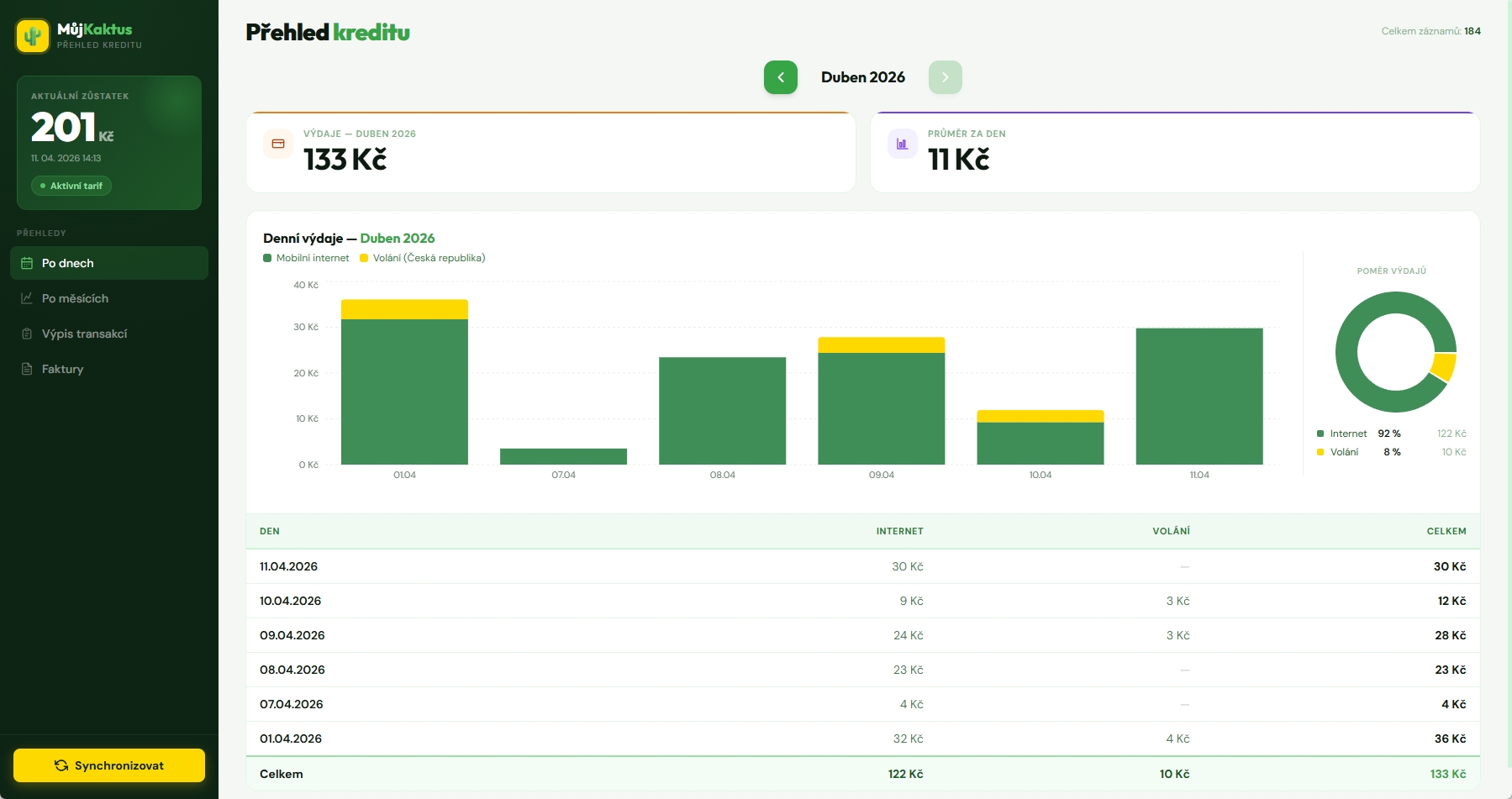Click the calendar icon beside Po dnech
Screen dimensions: 1512x799
[x=27, y=263]
